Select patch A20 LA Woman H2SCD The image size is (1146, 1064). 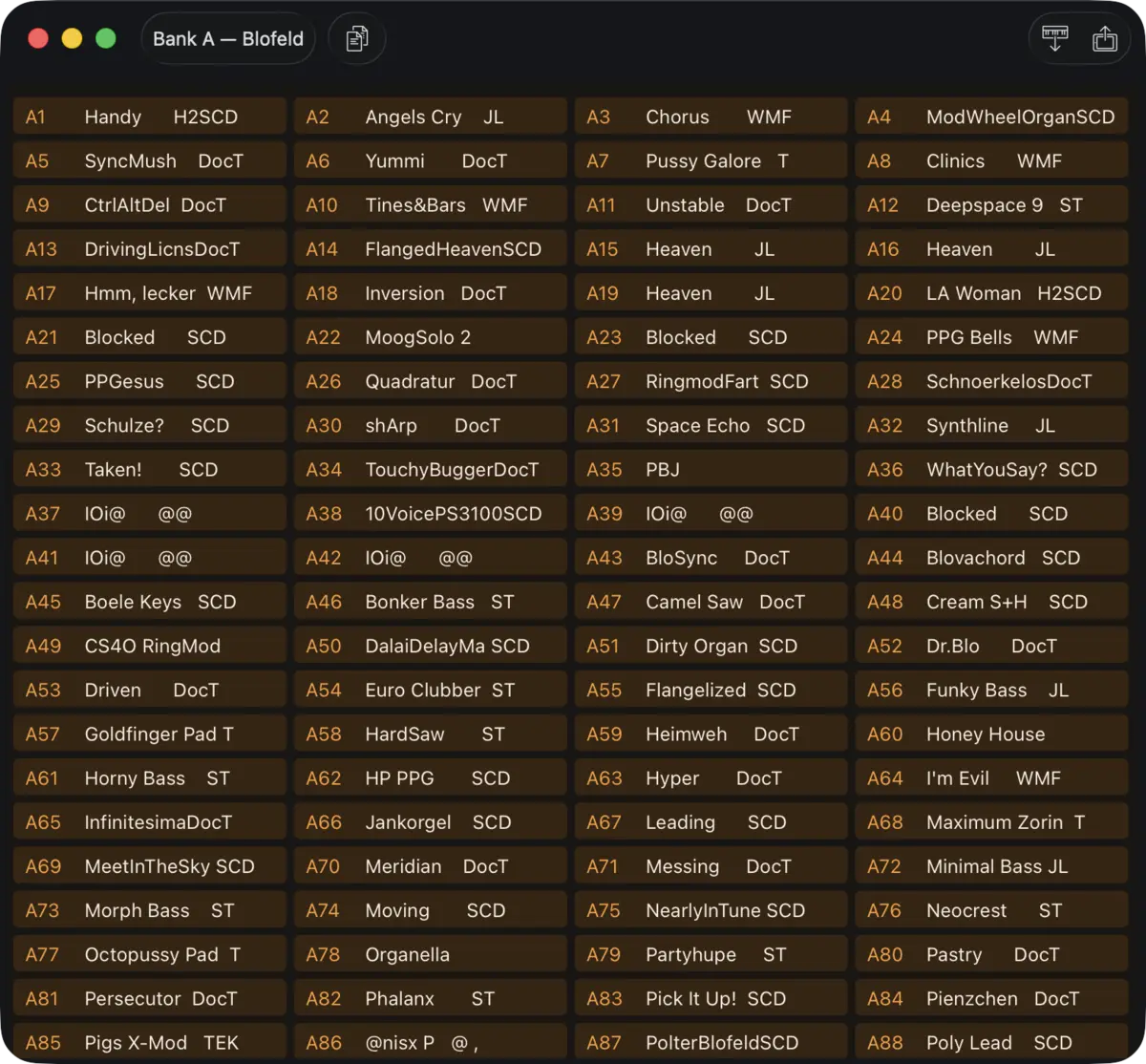pyautogui.click(x=992, y=293)
